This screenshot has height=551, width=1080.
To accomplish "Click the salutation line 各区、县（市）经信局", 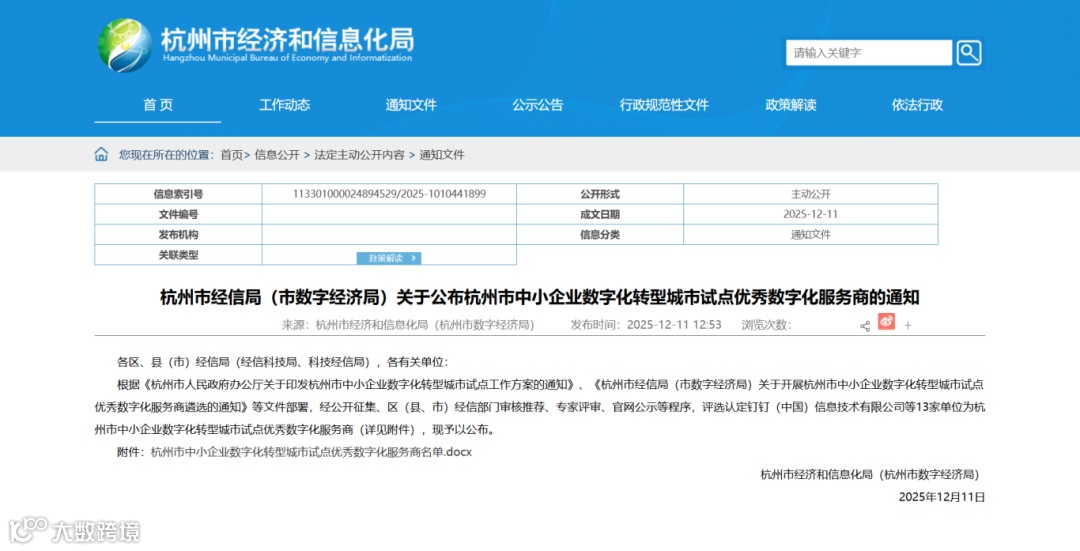I will [x=282, y=362].
